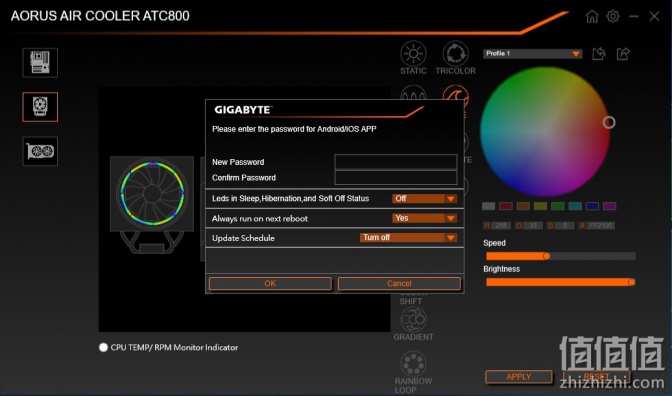Screen dimensions: 672x396
Task: Expand the Profile 1 dropdown
Action: 532,54
